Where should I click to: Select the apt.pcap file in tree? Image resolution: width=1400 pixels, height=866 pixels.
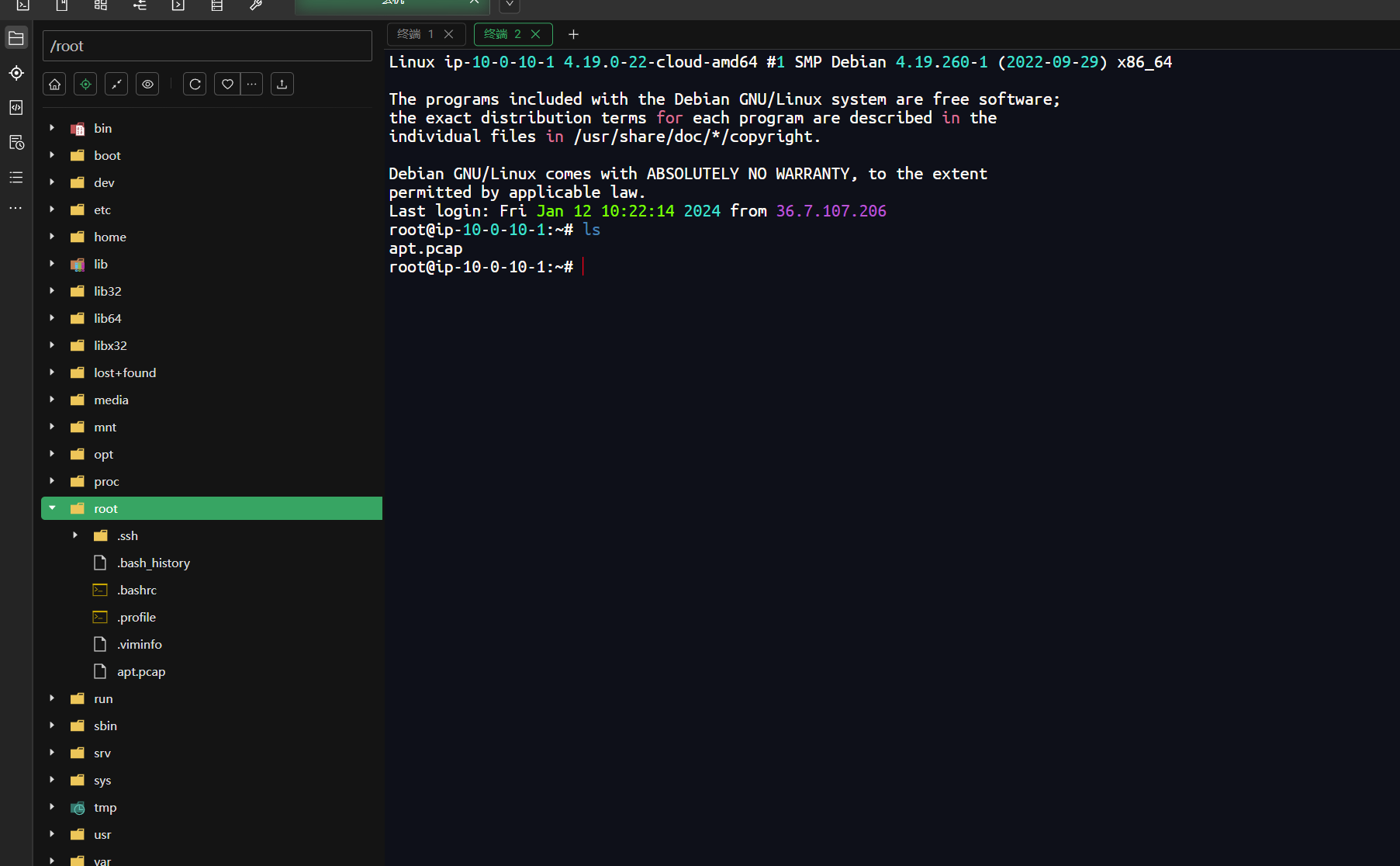[212, 671]
